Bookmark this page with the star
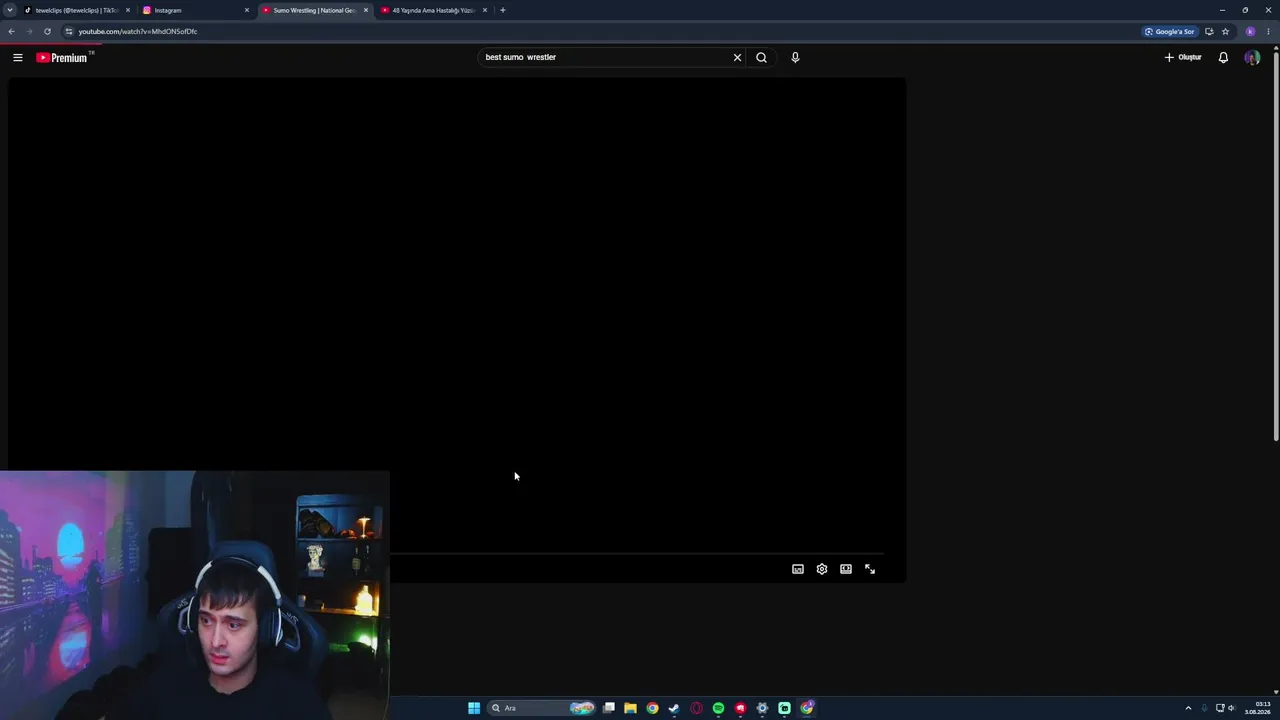 [1225, 31]
